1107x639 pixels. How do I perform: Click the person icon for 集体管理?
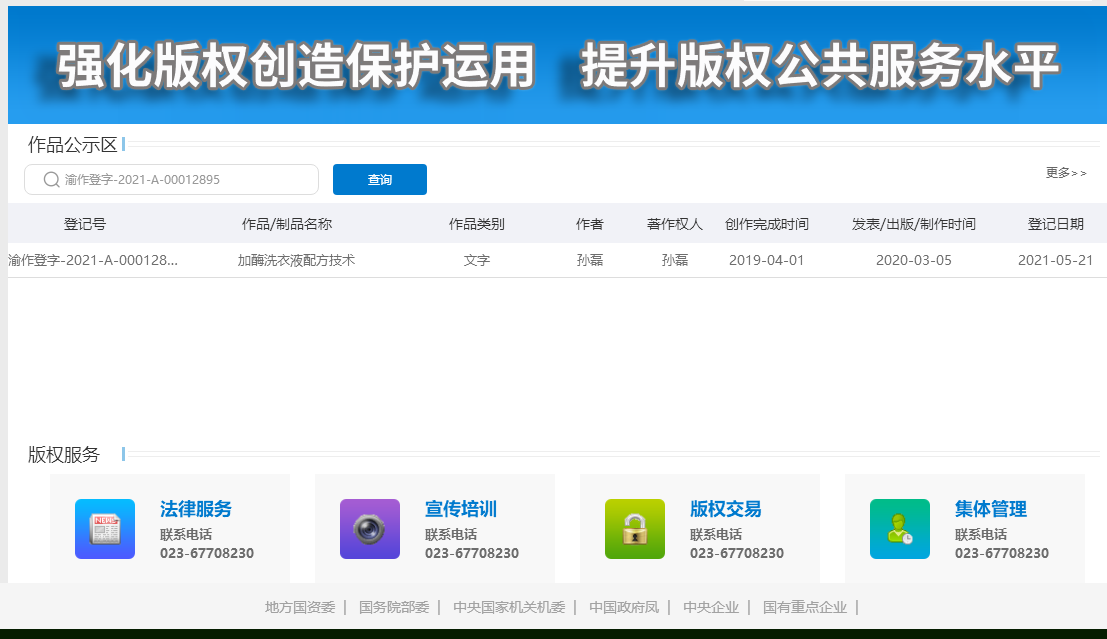900,529
